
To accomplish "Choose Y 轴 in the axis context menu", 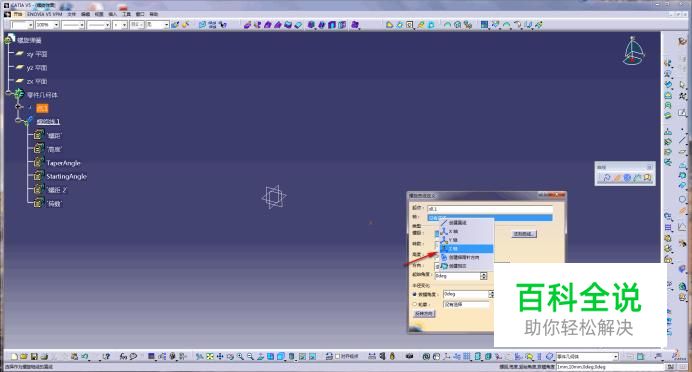I will click(466, 240).
